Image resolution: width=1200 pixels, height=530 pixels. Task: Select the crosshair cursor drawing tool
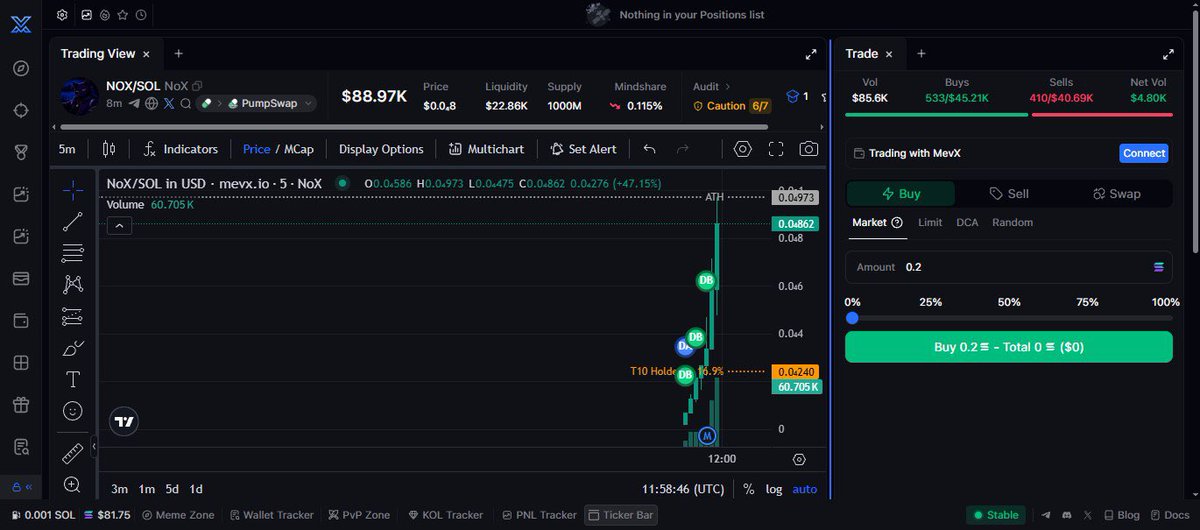tap(72, 189)
